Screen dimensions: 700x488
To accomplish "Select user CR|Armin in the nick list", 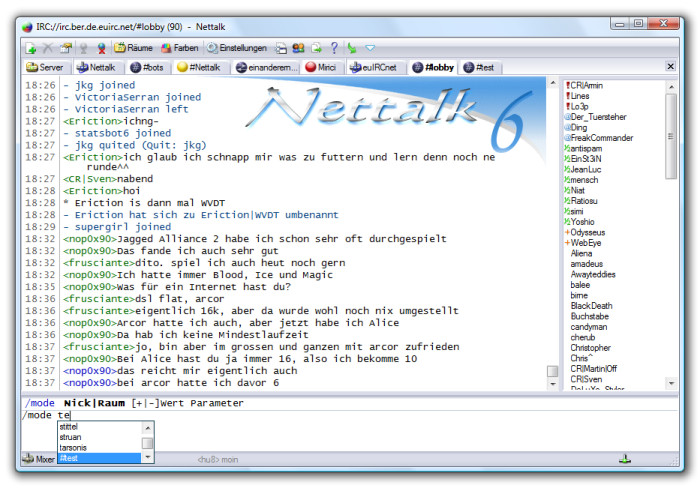I will pos(584,85).
